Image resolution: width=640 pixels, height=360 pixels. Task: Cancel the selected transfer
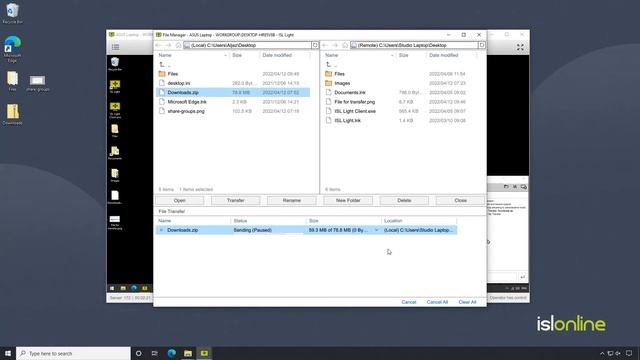coord(409,302)
